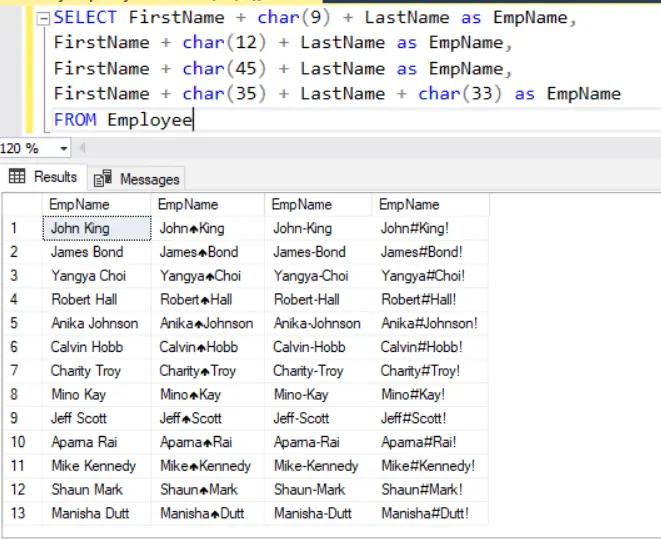Click the grid icon on Results tab
Viewport: 661px width, 539px height.
coord(17,177)
